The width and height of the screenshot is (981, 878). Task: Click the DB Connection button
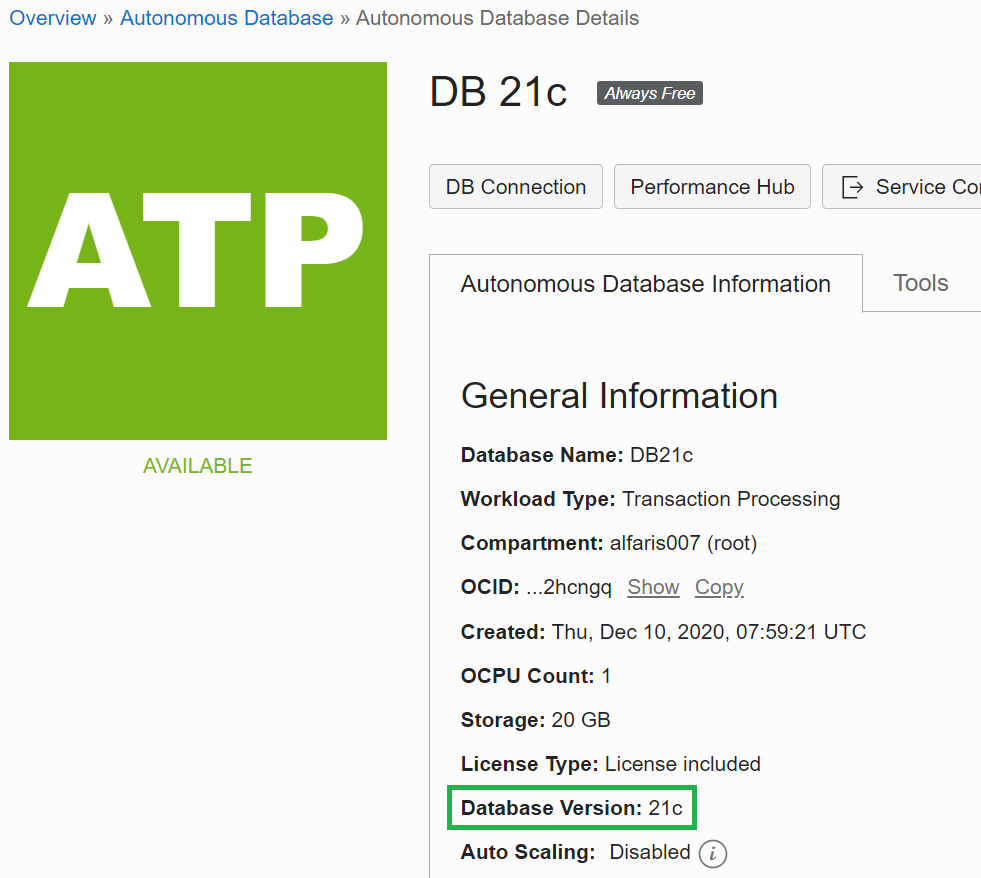[x=516, y=186]
